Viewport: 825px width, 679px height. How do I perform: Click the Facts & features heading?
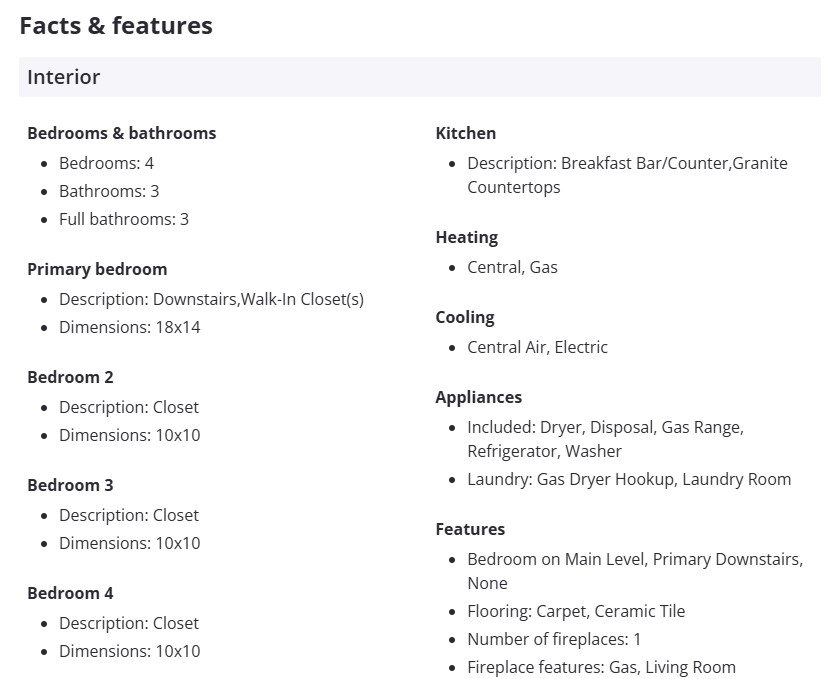pos(116,26)
